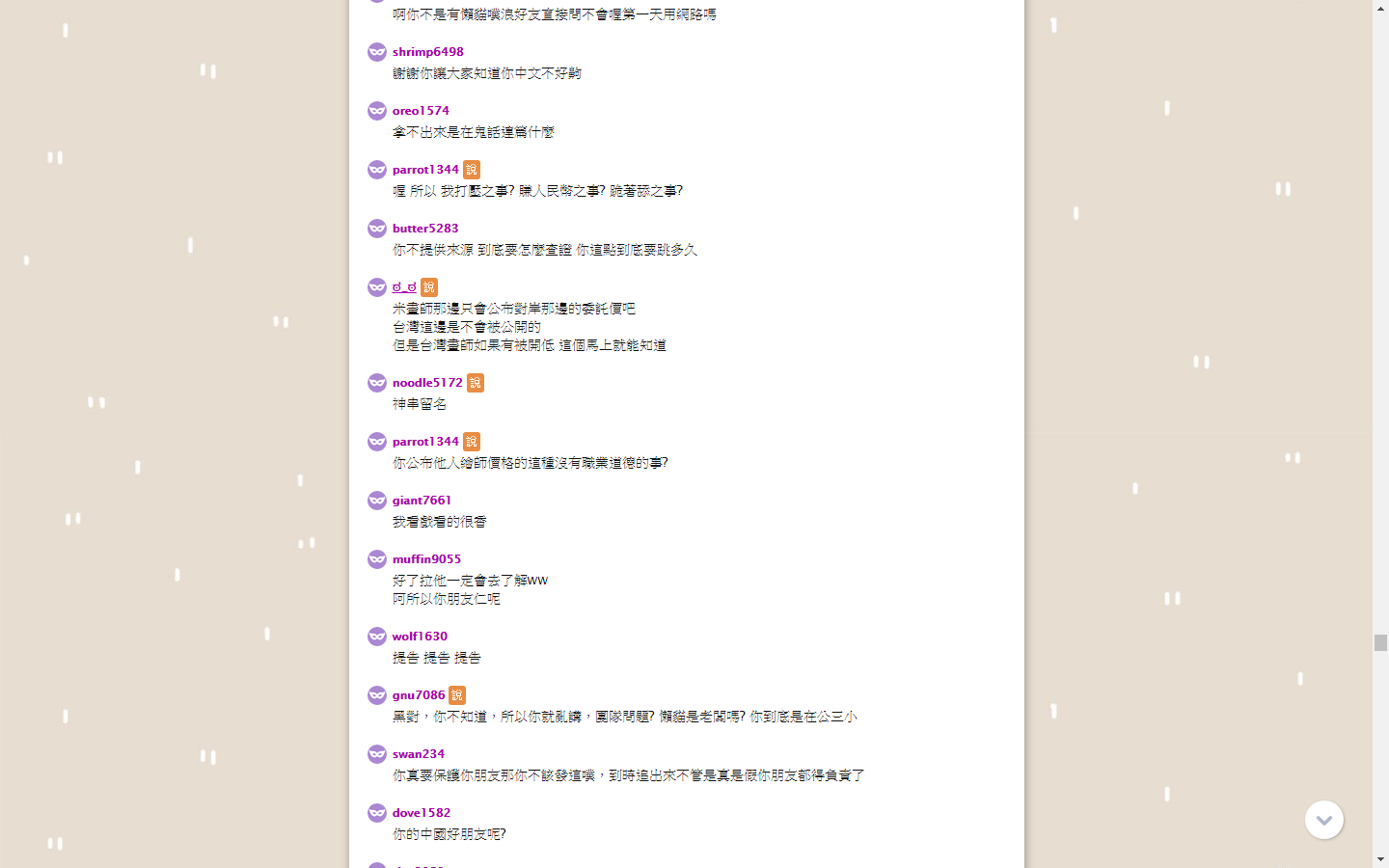This screenshot has width=1389, height=868.
Task: Click the mask avatar beside dove1582
Action: tap(377, 813)
